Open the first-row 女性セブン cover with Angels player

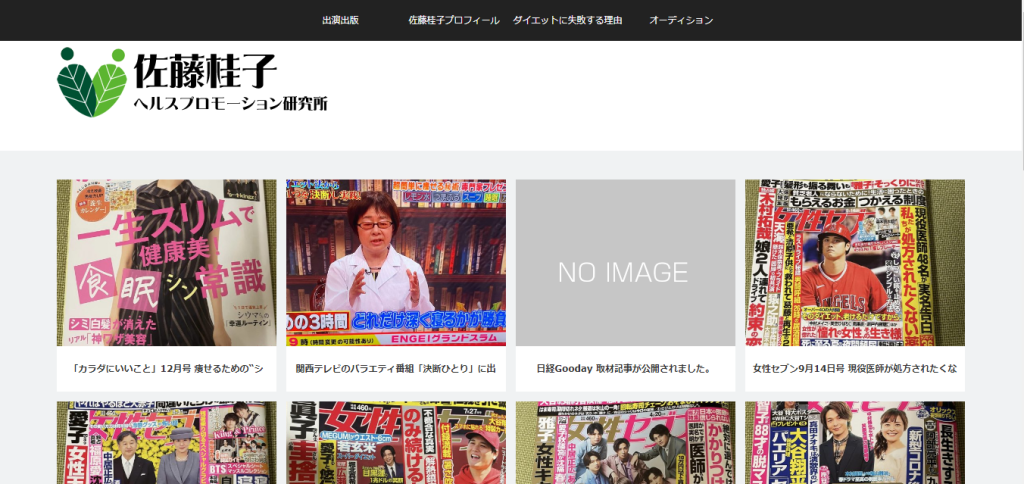[854, 263]
